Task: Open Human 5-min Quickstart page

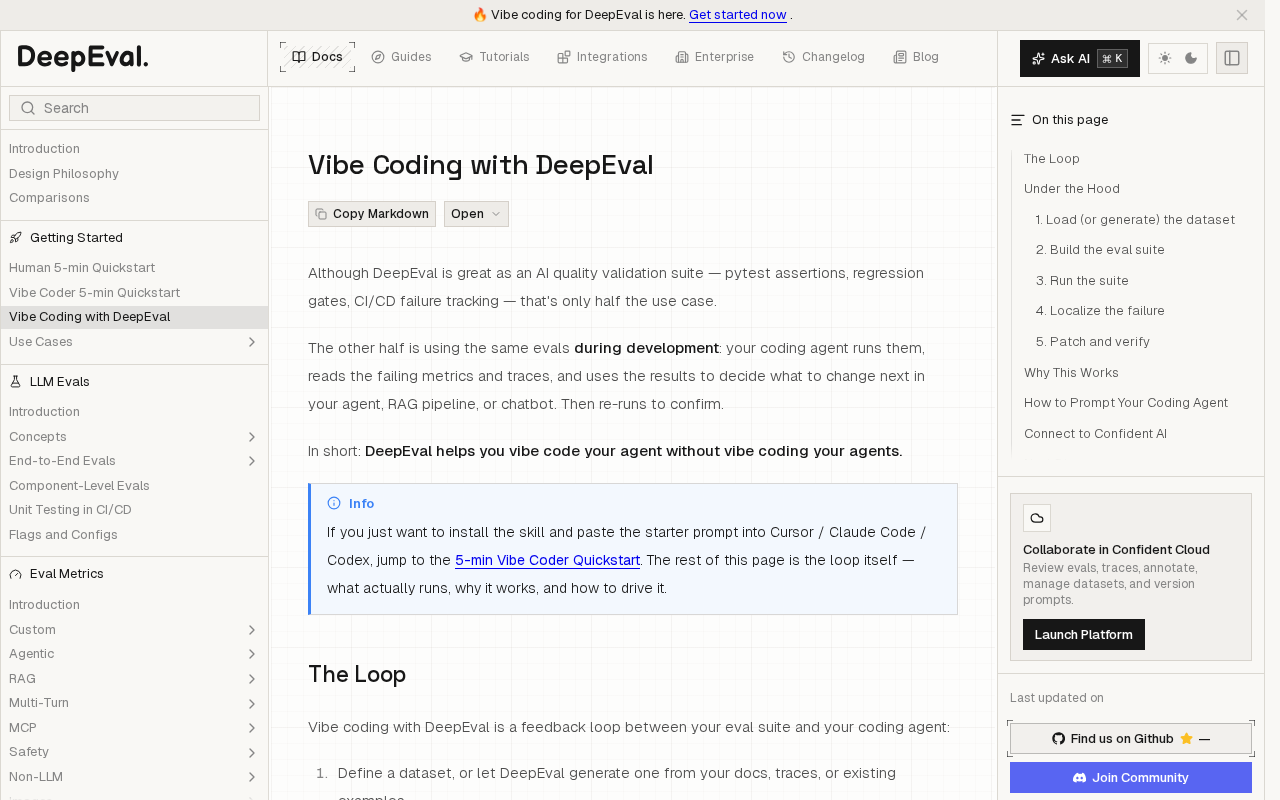Action: [82, 268]
